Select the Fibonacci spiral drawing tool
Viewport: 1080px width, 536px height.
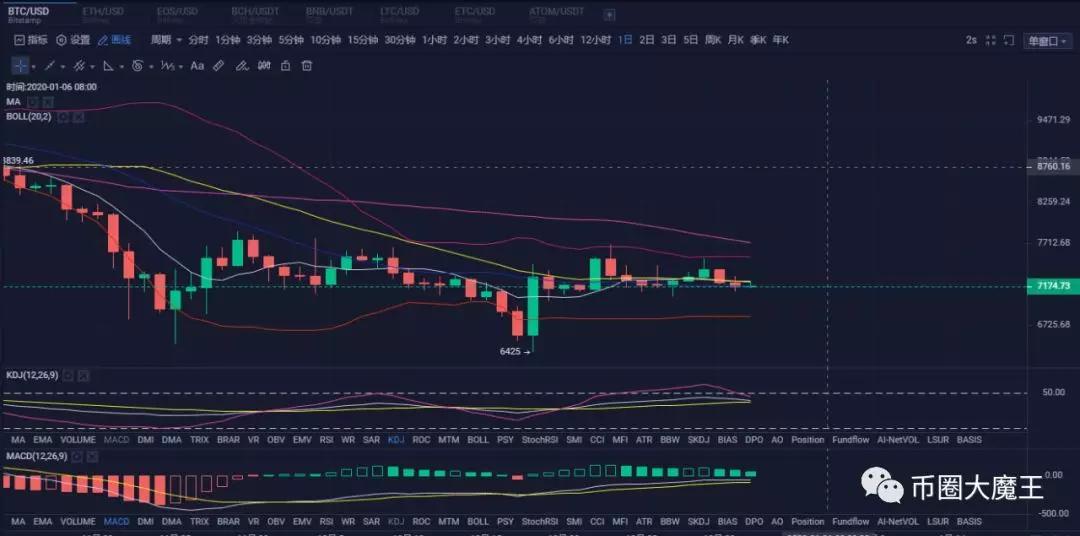coord(137,66)
